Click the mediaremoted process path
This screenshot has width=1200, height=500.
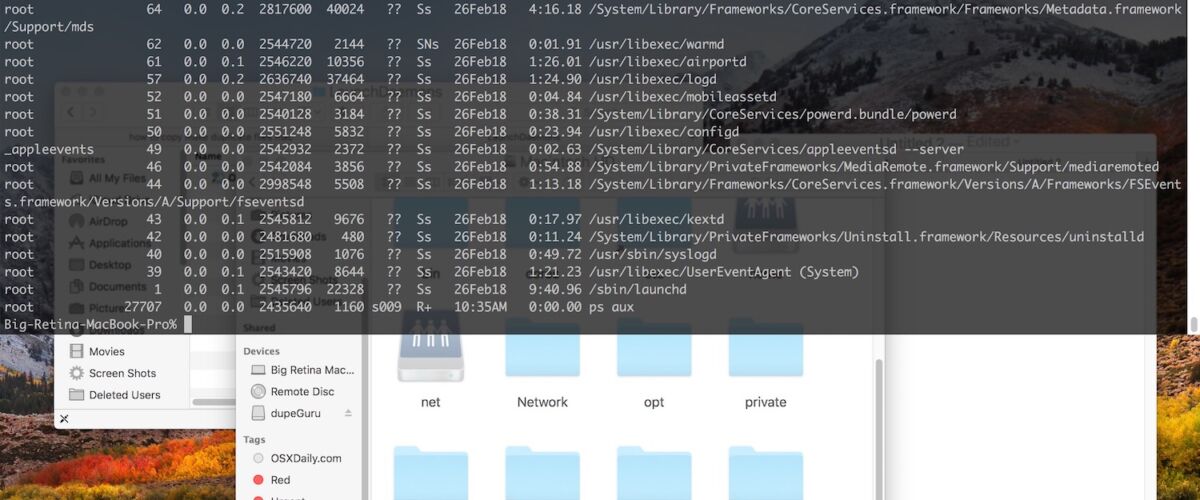(874, 167)
